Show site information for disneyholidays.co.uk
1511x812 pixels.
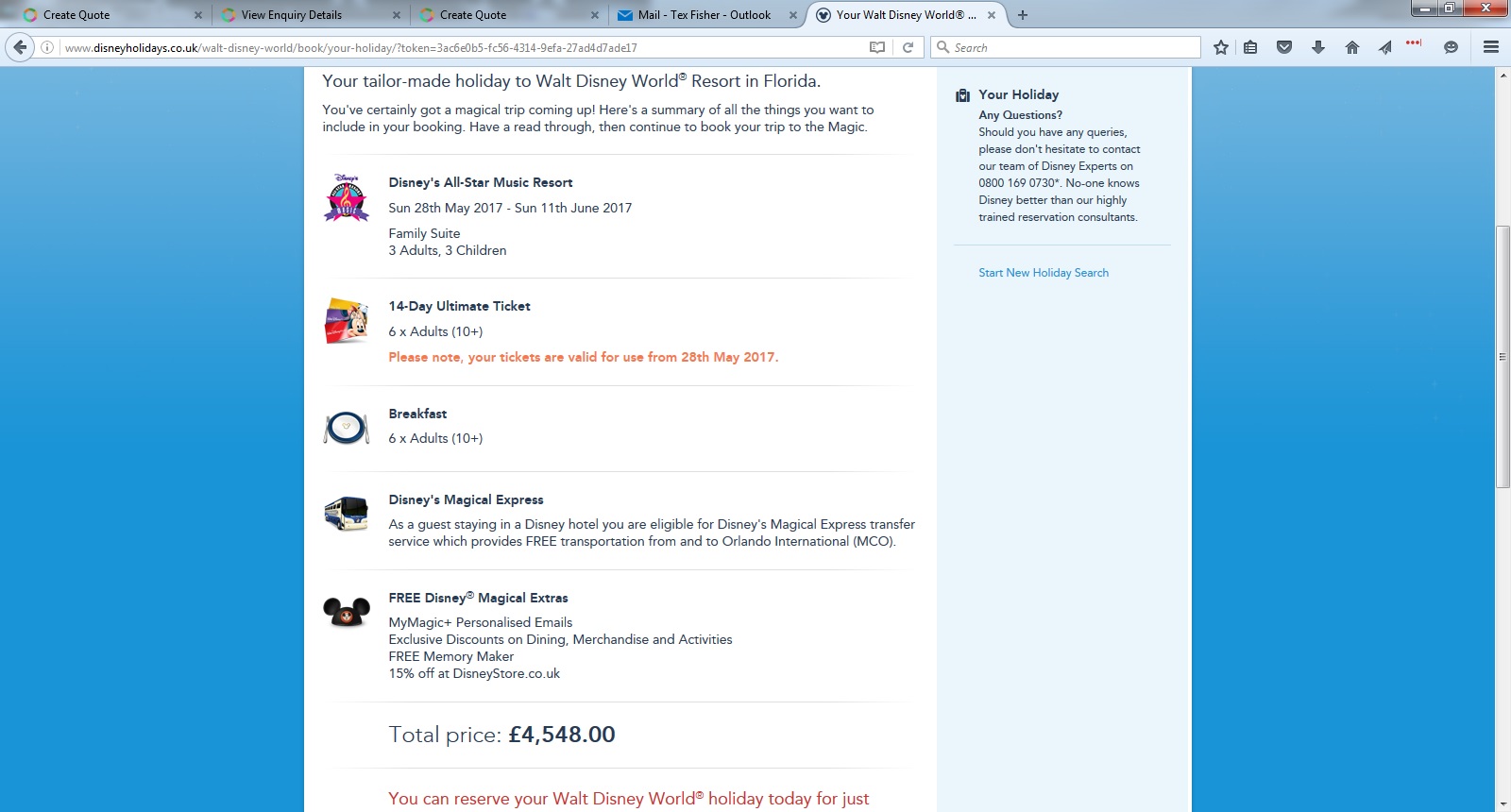47,47
